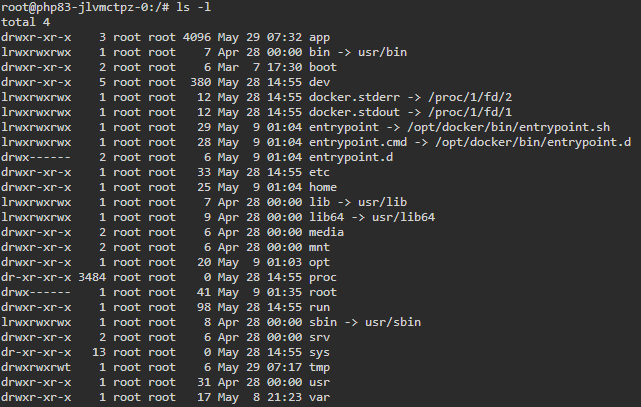Image resolution: width=641 pixels, height=407 pixels.
Task: Select the 'proc' directory name
Action: pyautogui.click(x=323, y=277)
